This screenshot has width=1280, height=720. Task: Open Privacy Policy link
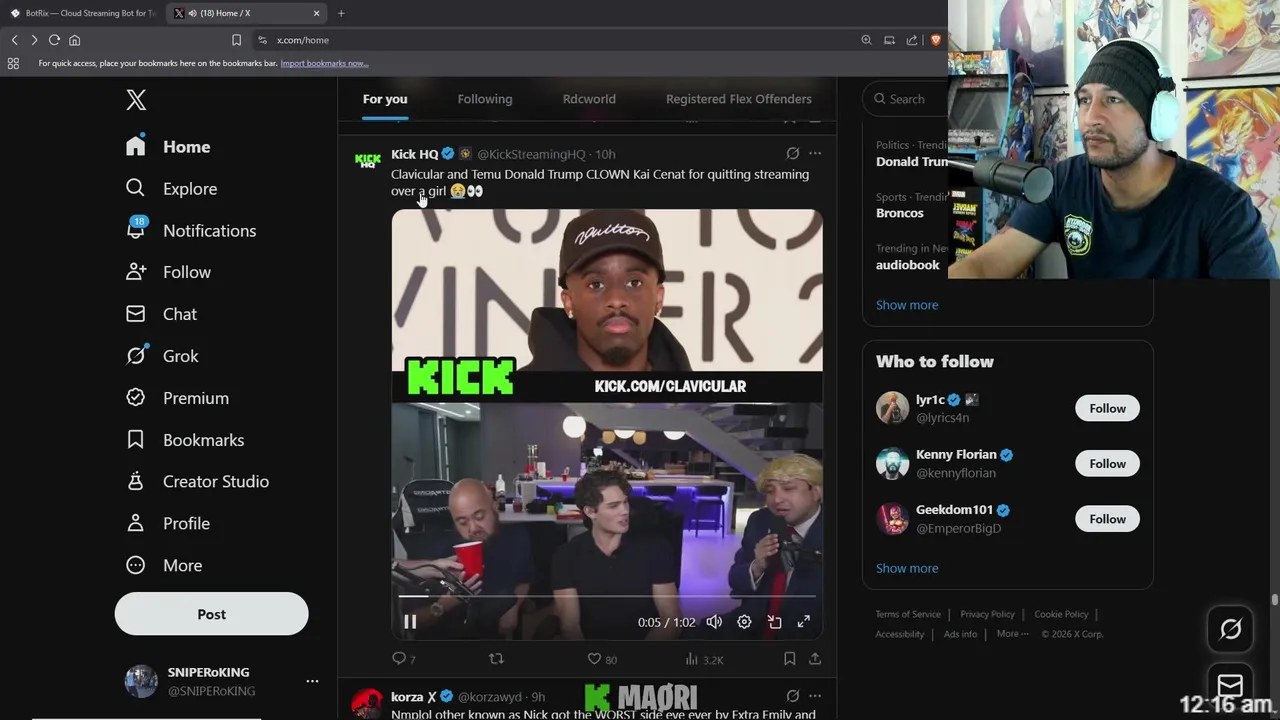click(x=987, y=614)
